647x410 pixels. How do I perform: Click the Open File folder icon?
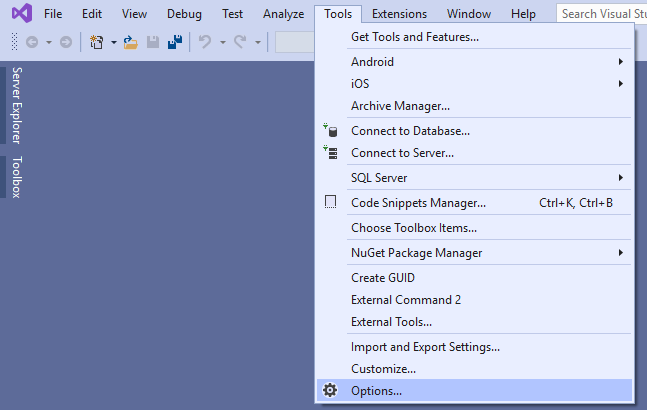130,42
